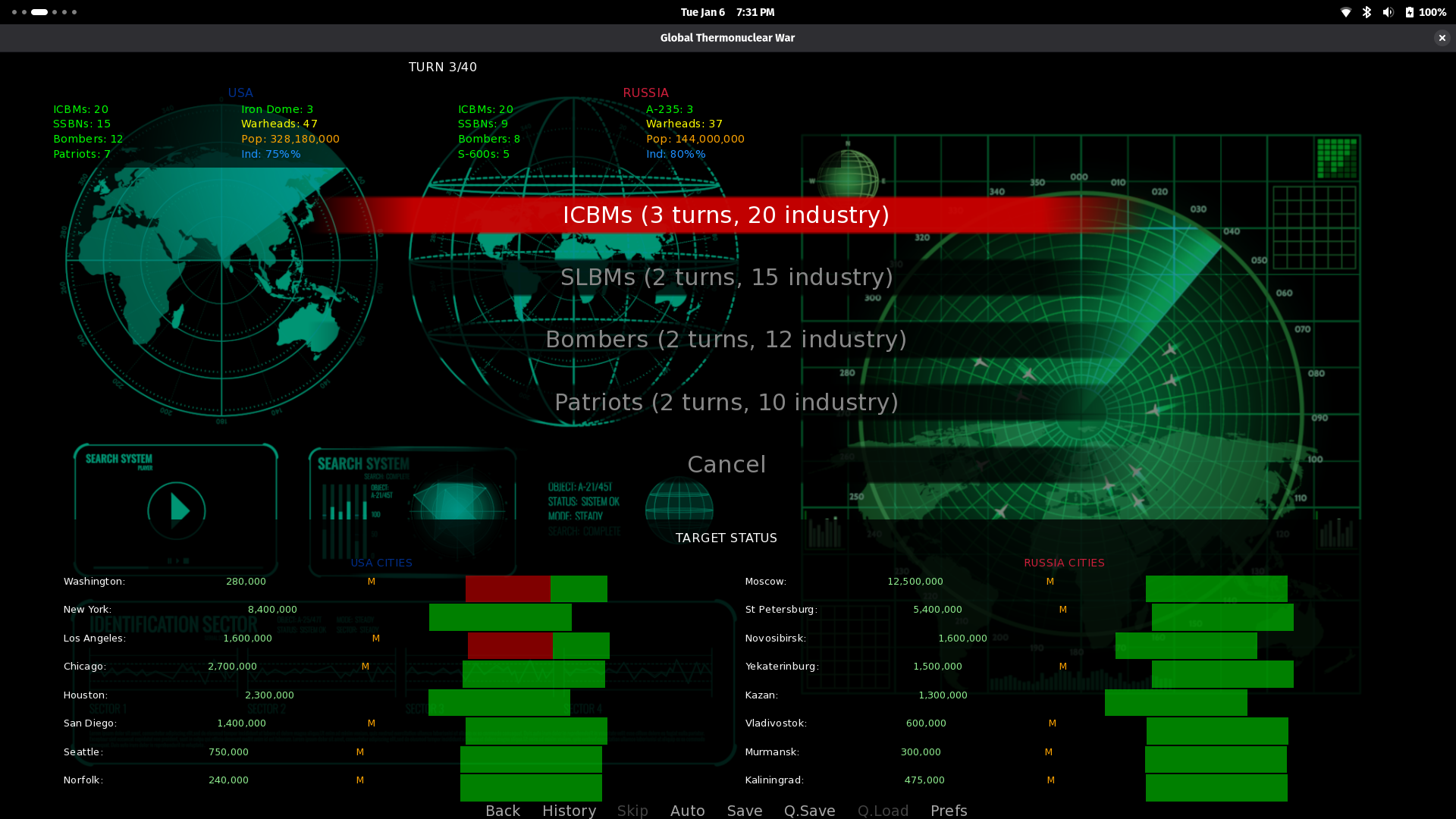Open the volume speaker icon
Screen dimensions: 1456x819
click(1388, 12)
